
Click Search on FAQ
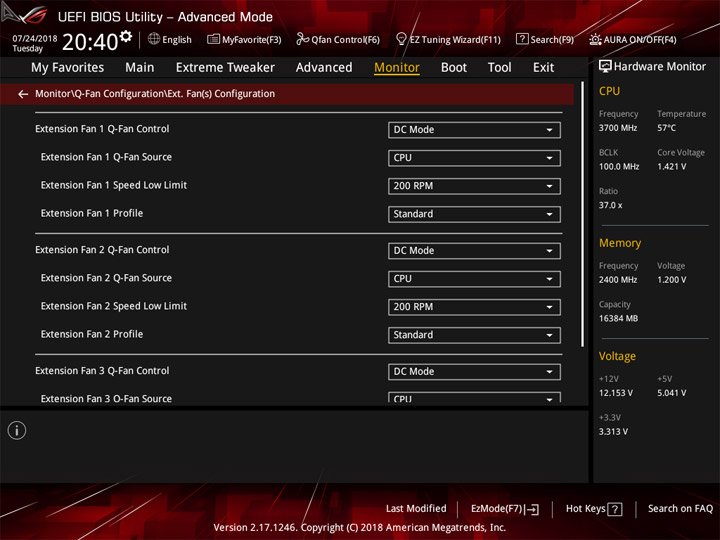click(680, 508)
